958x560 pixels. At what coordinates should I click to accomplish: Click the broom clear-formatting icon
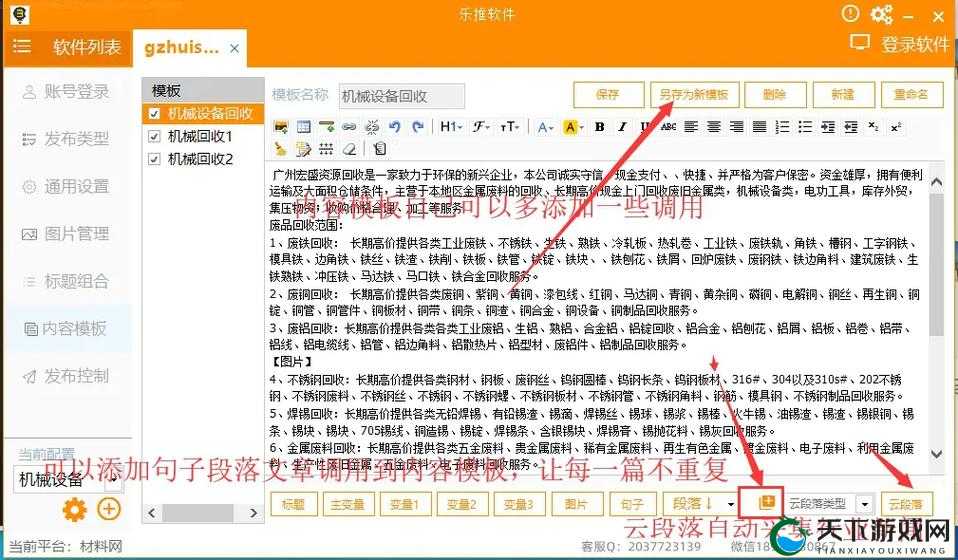[x=280, y=148]
